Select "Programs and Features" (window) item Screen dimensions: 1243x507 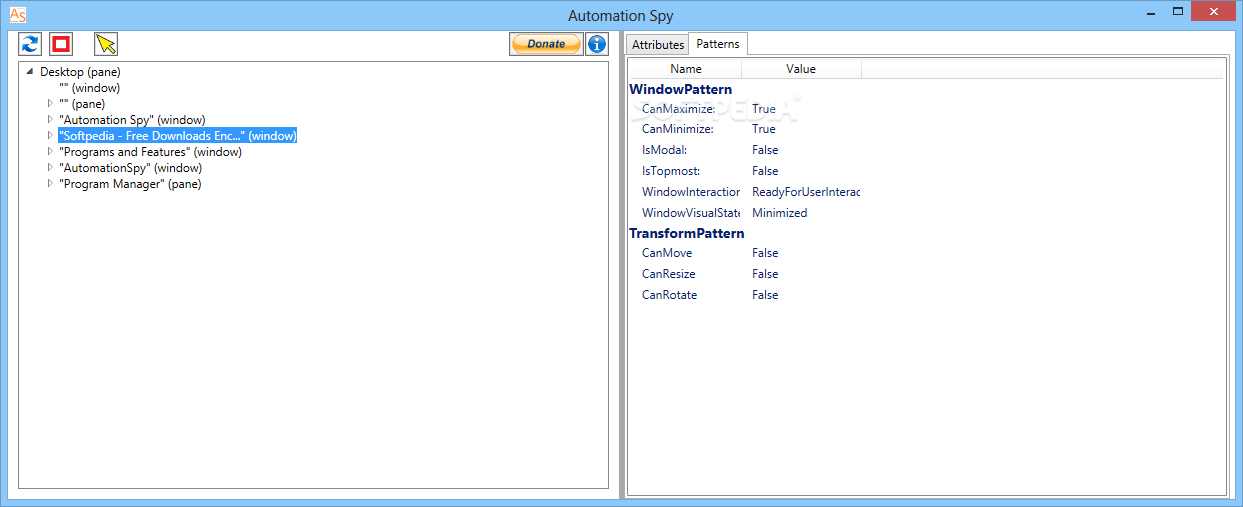(151, 152)
